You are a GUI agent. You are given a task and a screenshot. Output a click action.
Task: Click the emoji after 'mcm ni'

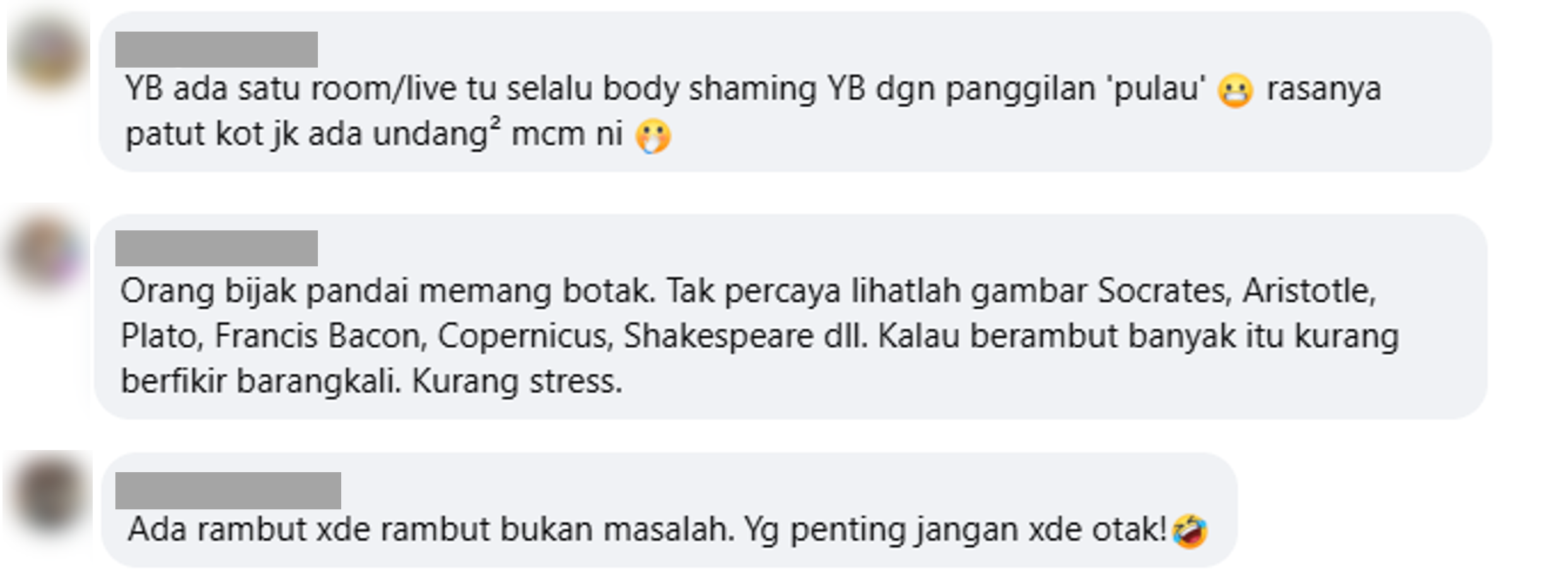pos(653,136)
